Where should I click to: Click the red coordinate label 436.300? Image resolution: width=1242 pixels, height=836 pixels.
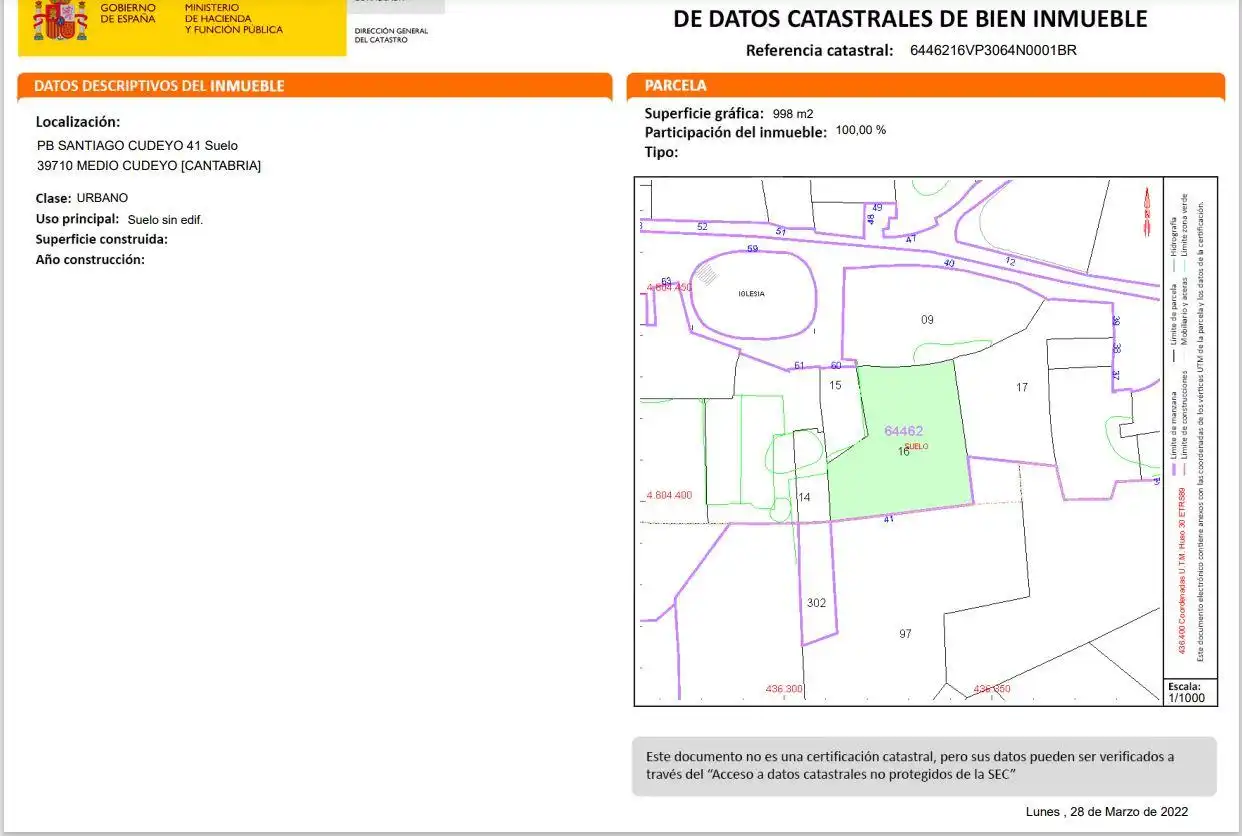784,689
